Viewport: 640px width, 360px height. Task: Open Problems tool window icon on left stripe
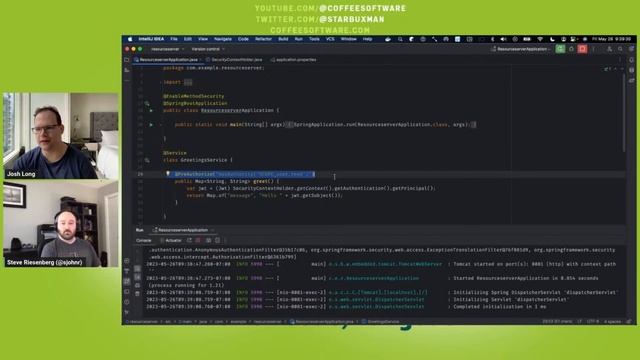(127, 302)
